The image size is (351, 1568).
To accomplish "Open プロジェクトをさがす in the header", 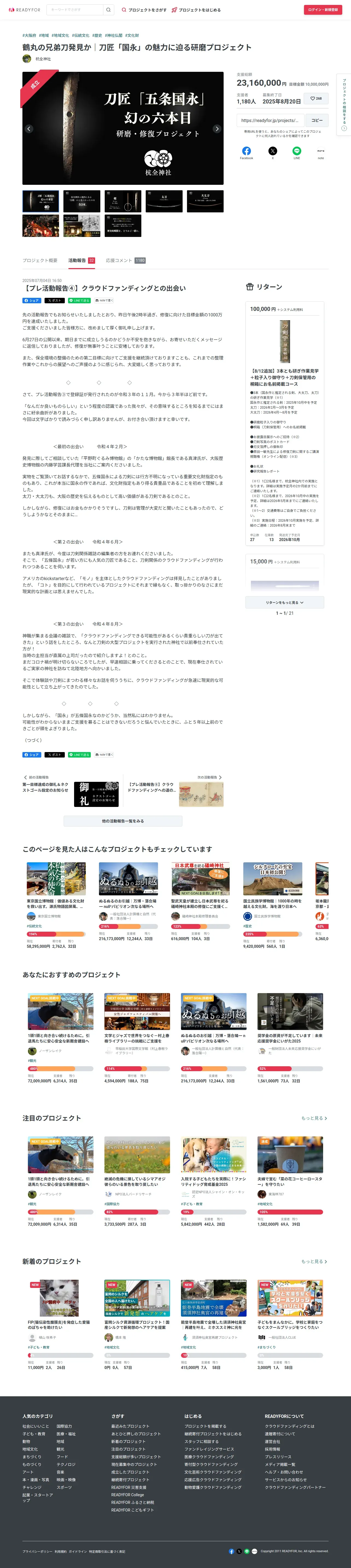I will [x=144, y=10].
